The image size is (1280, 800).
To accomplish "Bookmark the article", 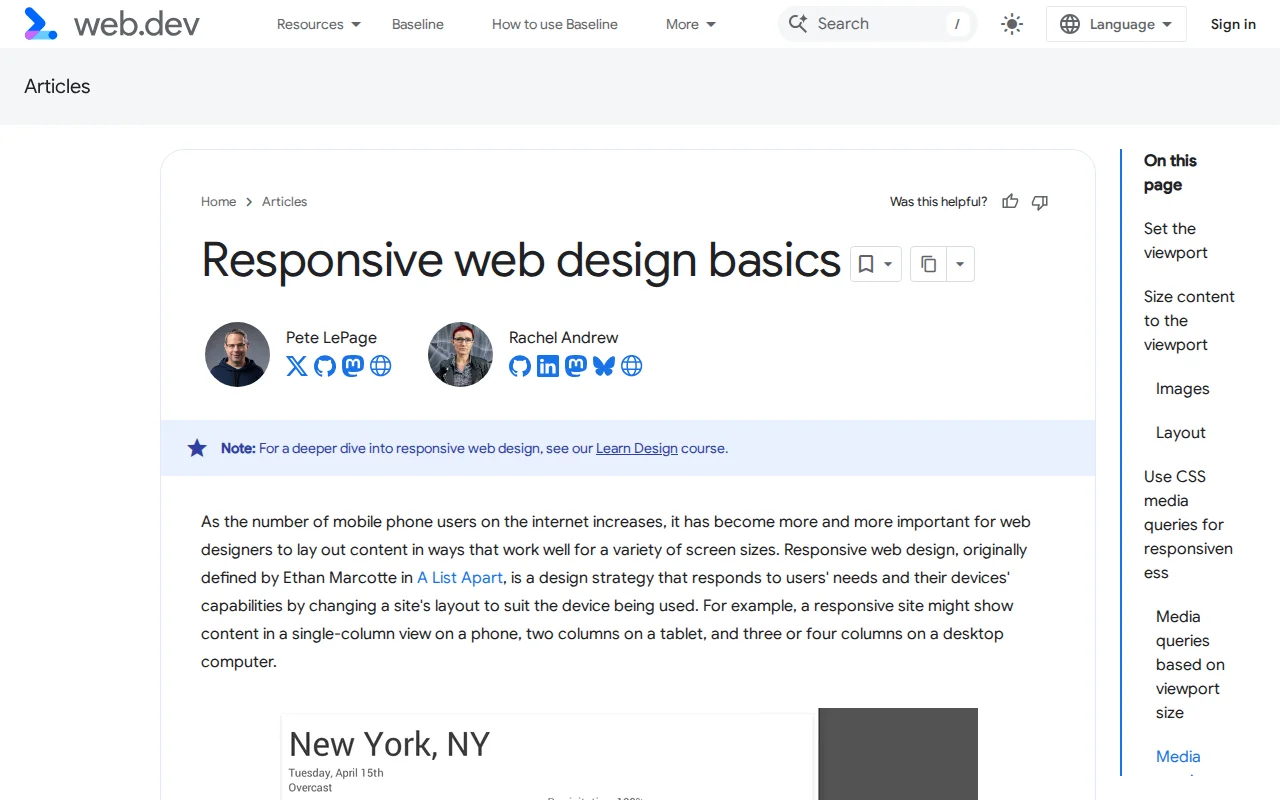I will pos(866,263).
